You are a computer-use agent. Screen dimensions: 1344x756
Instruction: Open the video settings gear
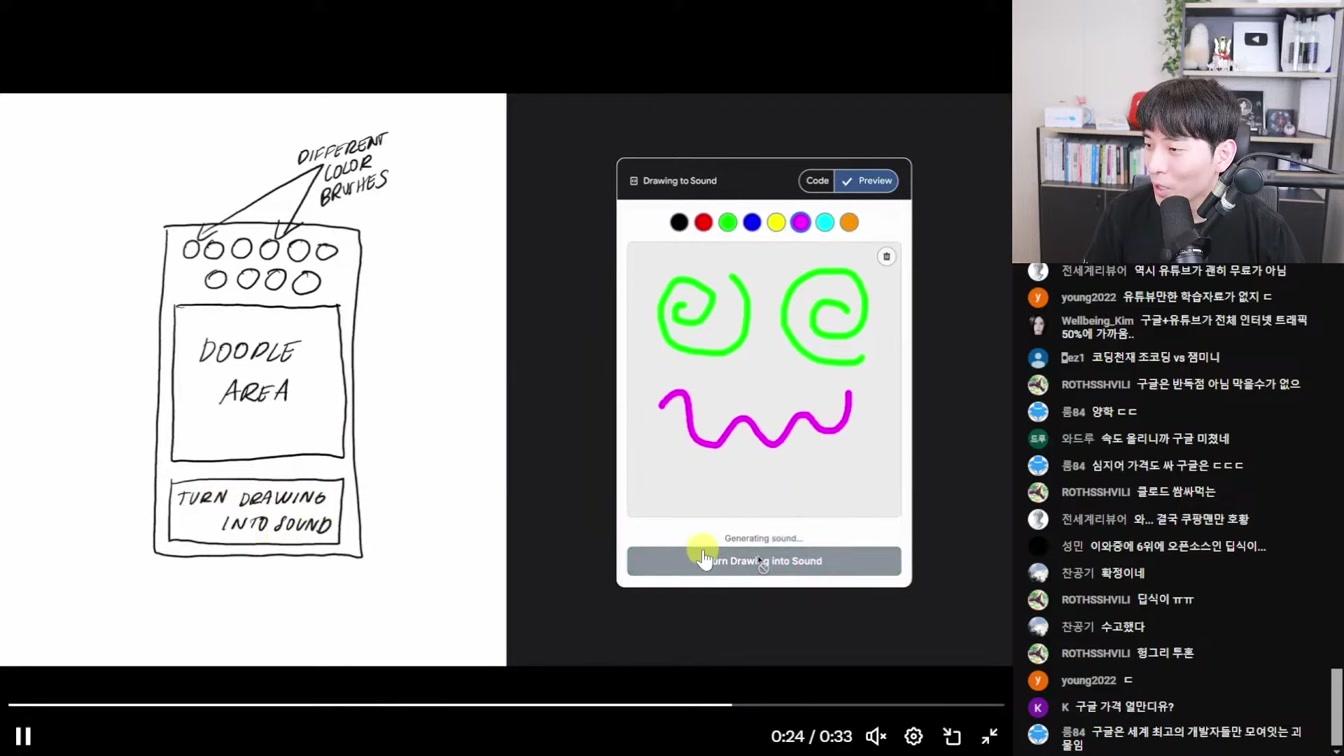914,737
